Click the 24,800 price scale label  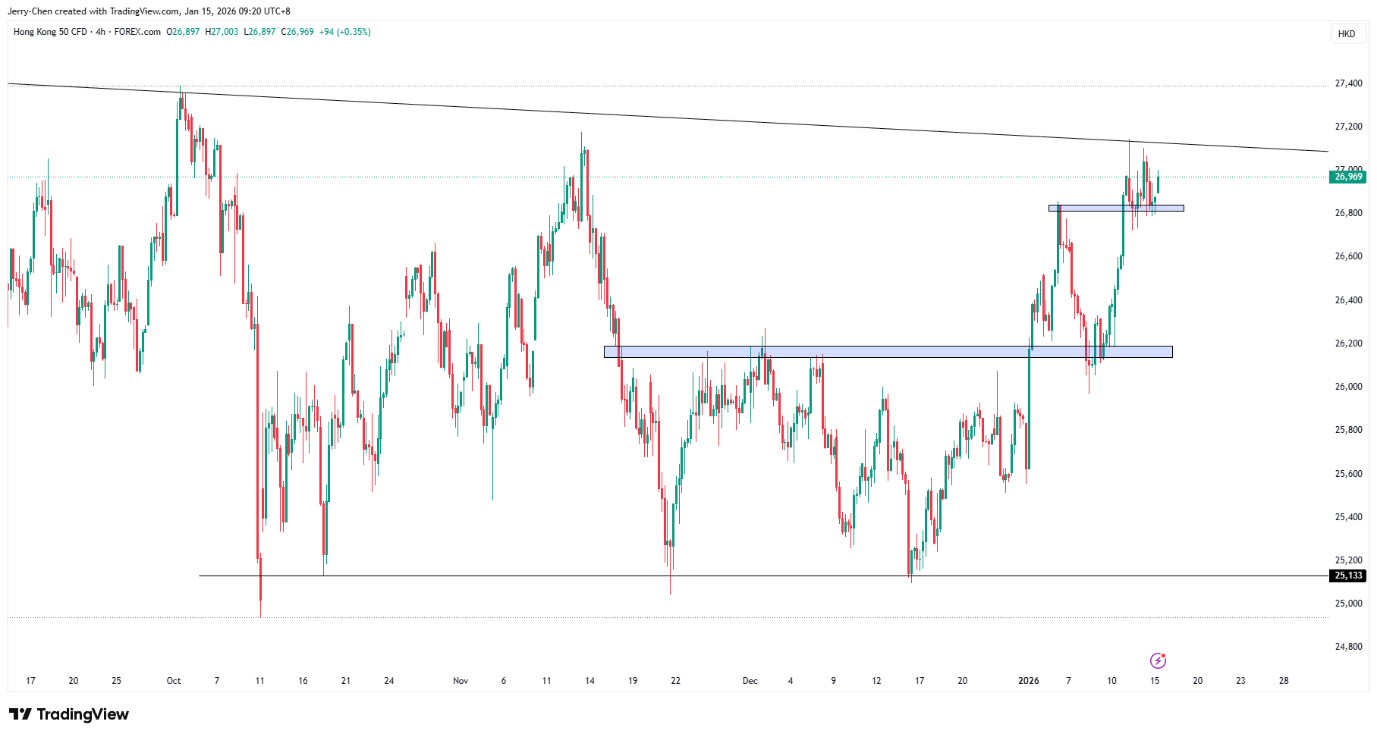click(1347, 647)
